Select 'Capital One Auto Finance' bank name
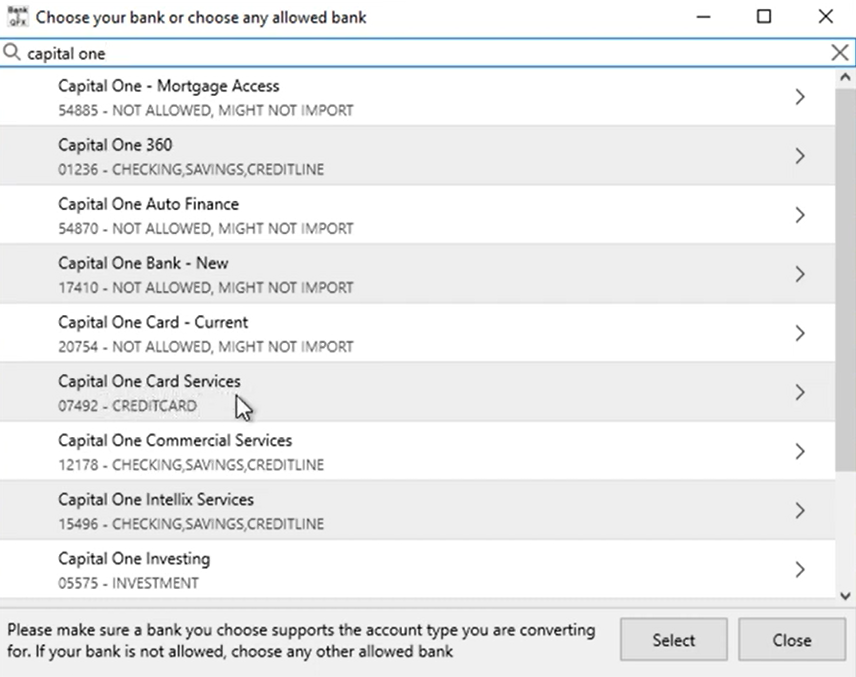 [x=148, y=204]
